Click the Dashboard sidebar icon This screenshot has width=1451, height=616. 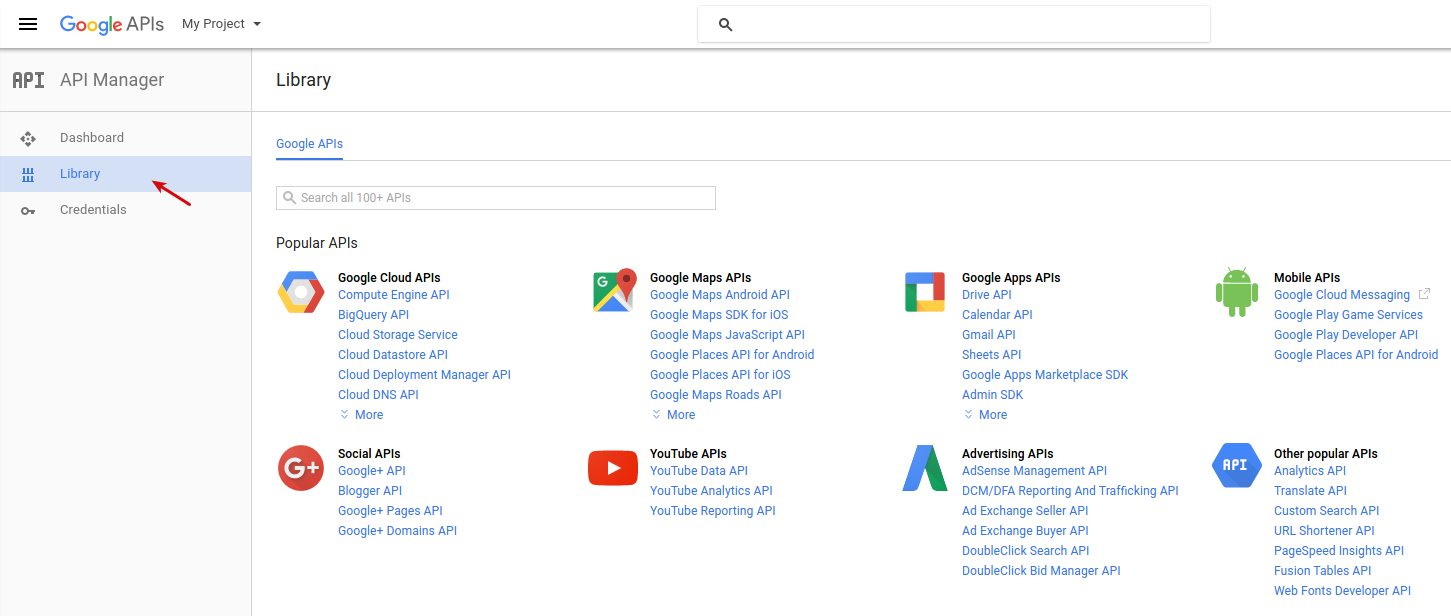28,138
